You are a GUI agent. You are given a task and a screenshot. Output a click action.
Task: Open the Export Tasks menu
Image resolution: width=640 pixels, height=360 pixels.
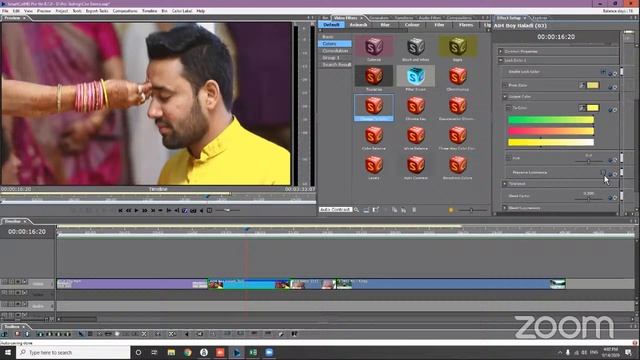click(97, 11)
